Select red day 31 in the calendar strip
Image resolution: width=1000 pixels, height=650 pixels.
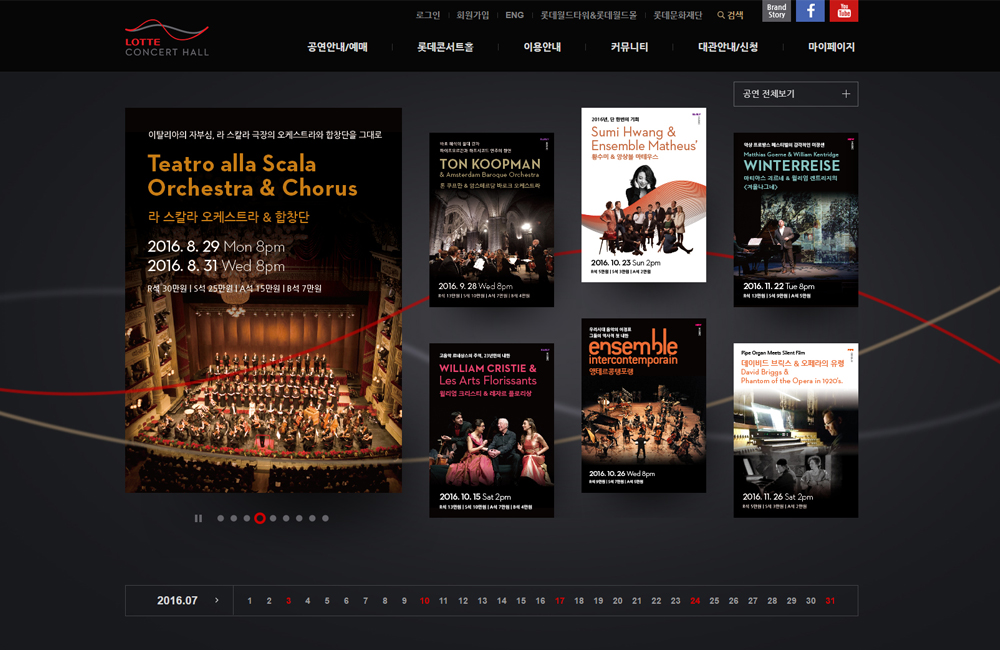coord(830,601)
